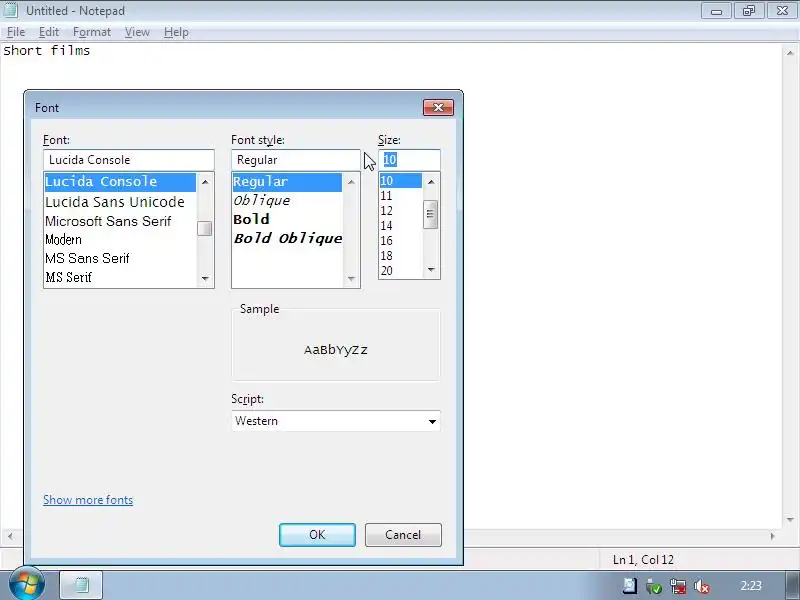Click size list scroll down arrow
800x600 pixels.
(x=431, y=270)
